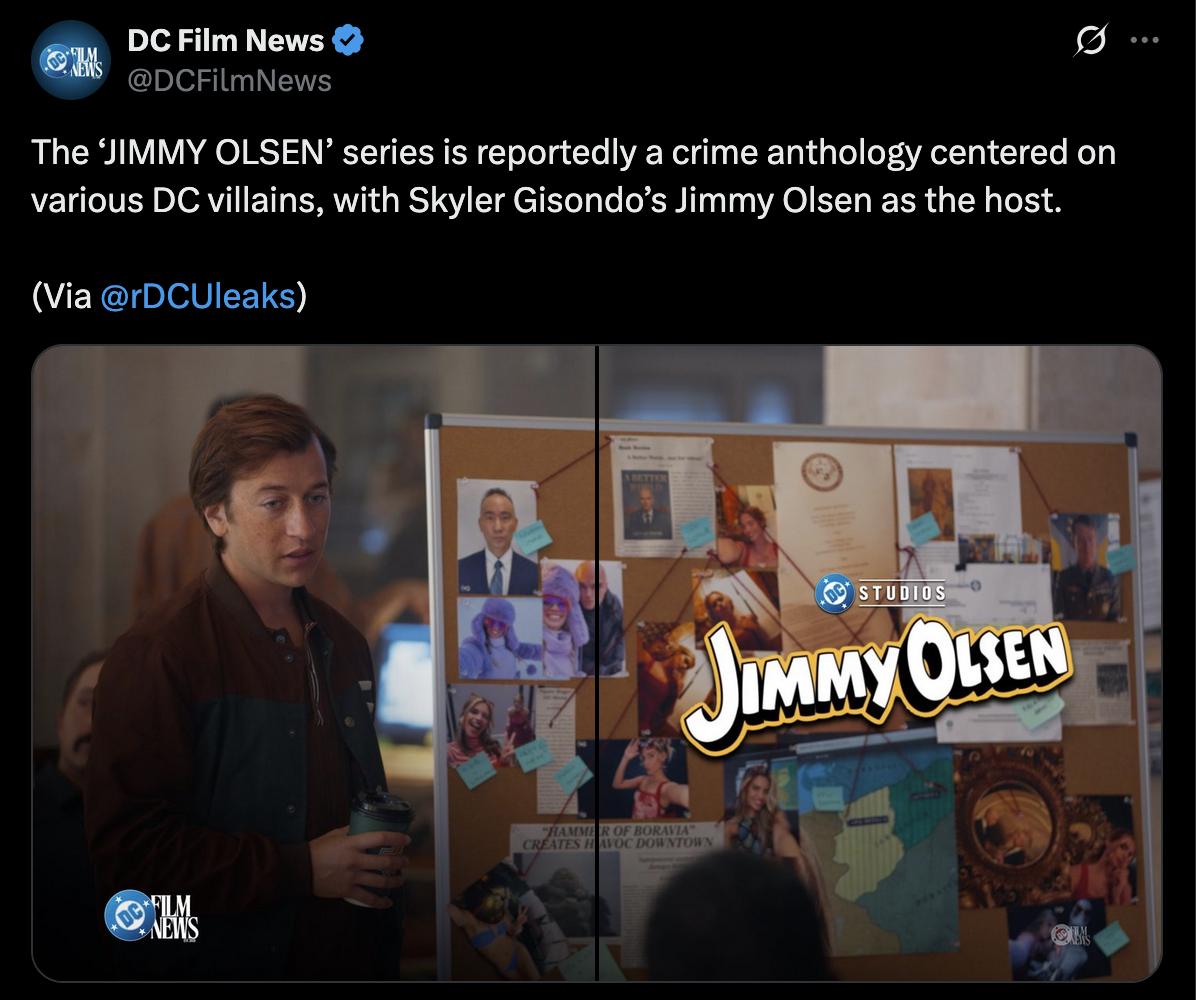This screenshot has height=1000, width=1196.
Task: Open the DC Film News profile avatar
Action: pyautogui.click(x=71, y=60)
